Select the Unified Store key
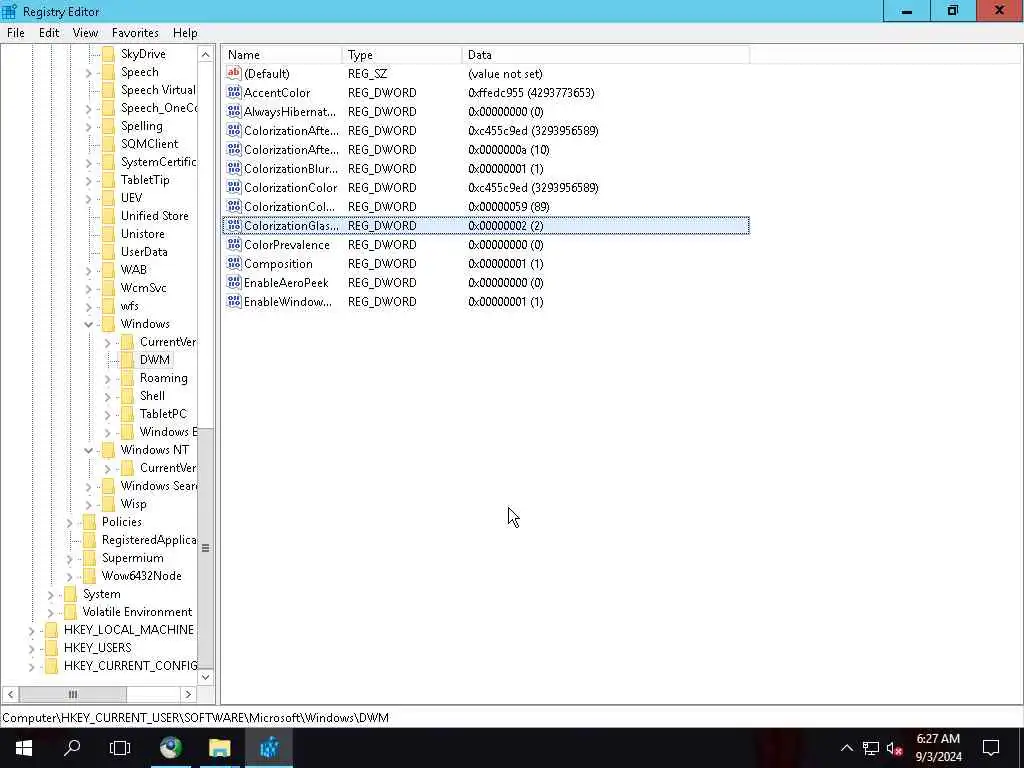This screenshot has height=768, width=1024. 155,216
